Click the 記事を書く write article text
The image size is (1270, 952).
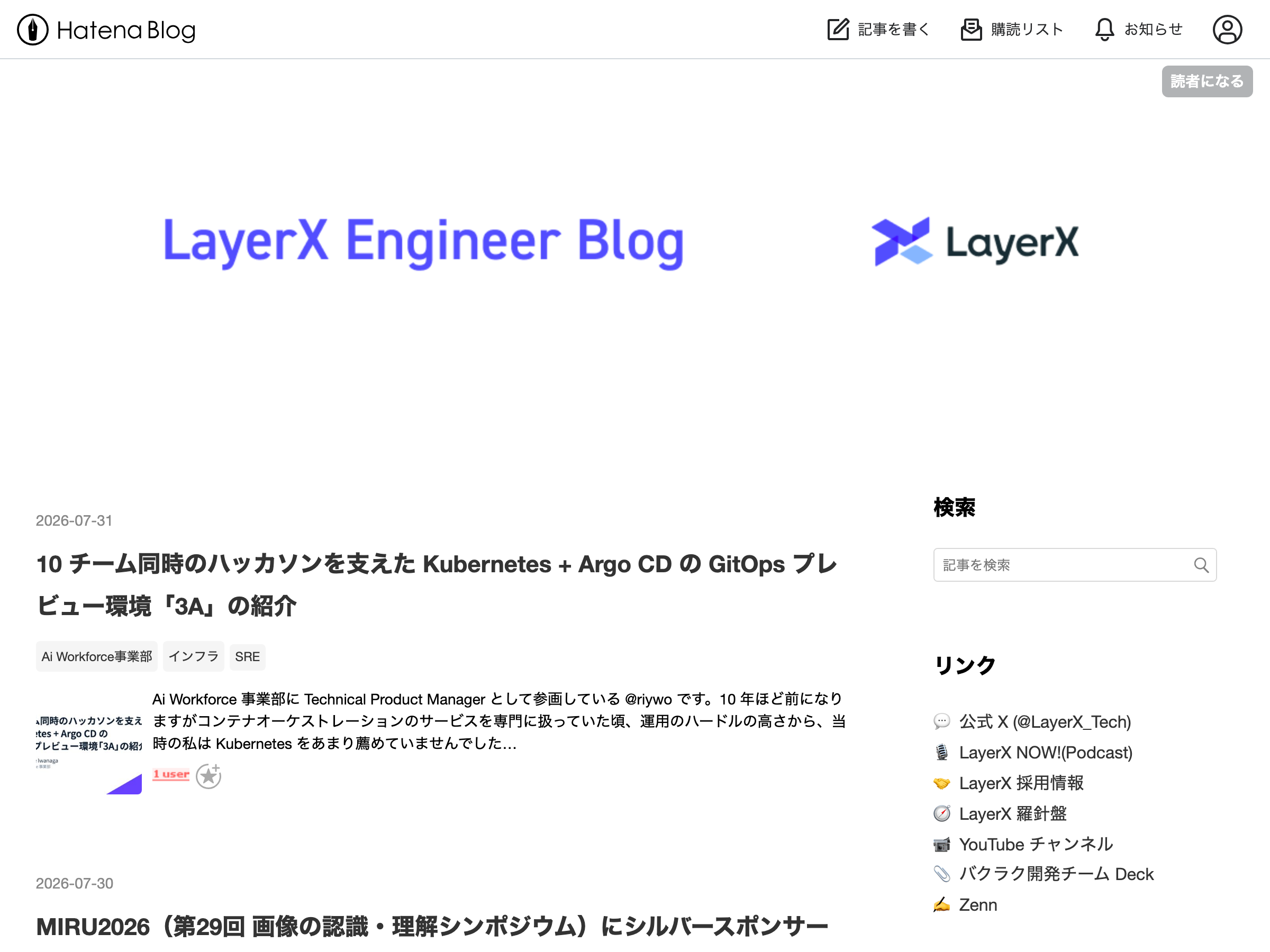pos(893,29)
